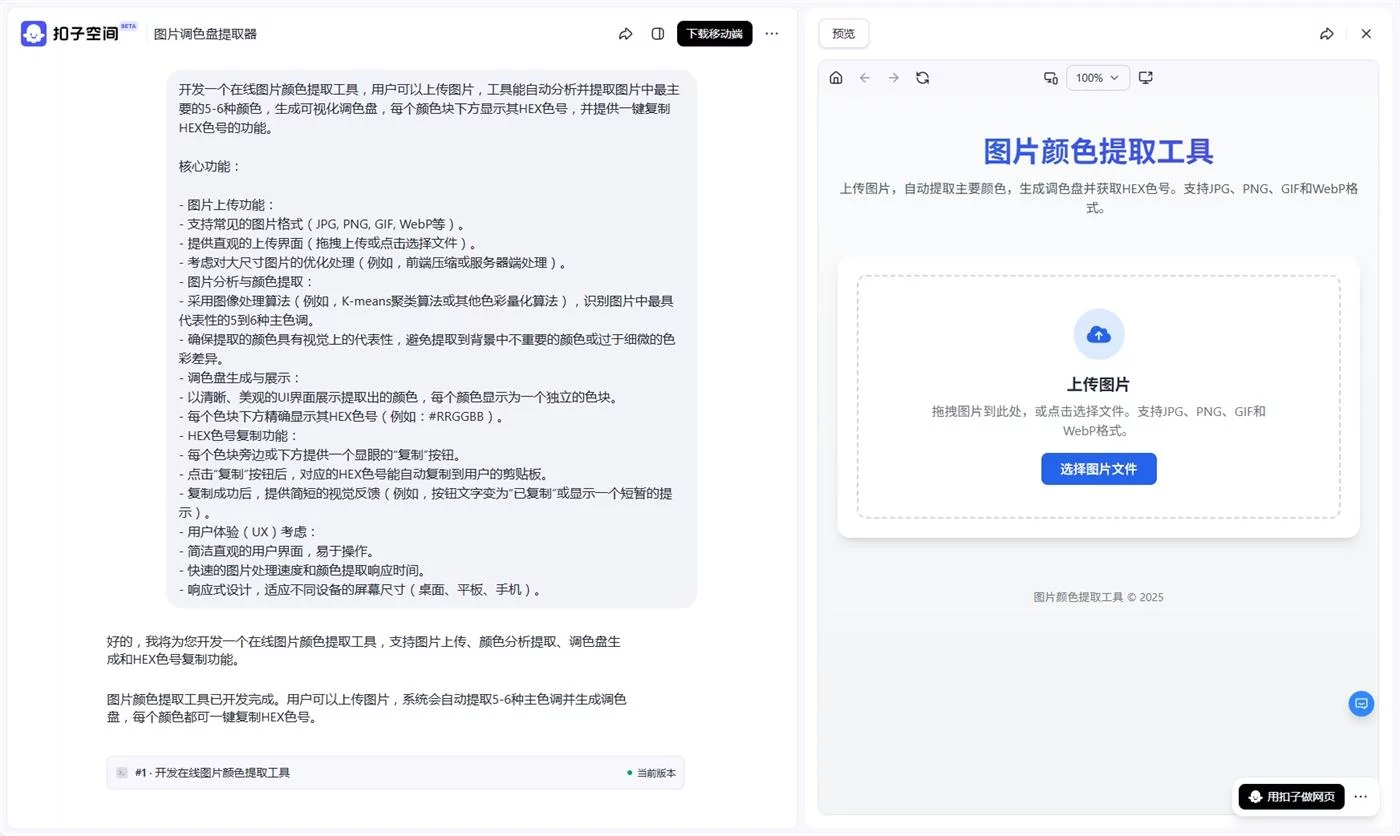The height and width of the screenshot is (836, 1400).
Task: Click the forward navigation arrow in preview
Action: tap(893, 77)
